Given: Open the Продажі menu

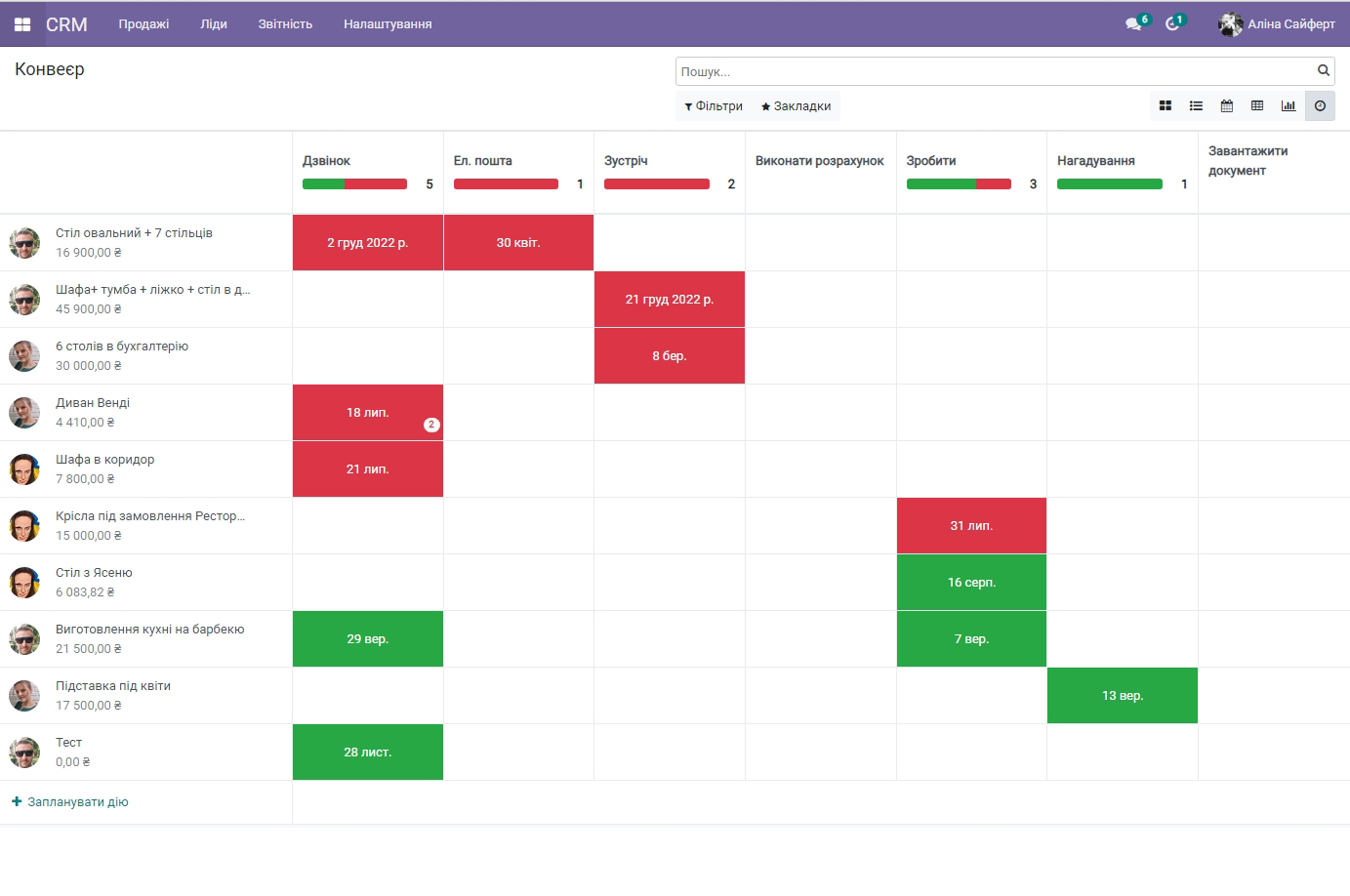Looking at the screenshot, I should coord(143,24).
